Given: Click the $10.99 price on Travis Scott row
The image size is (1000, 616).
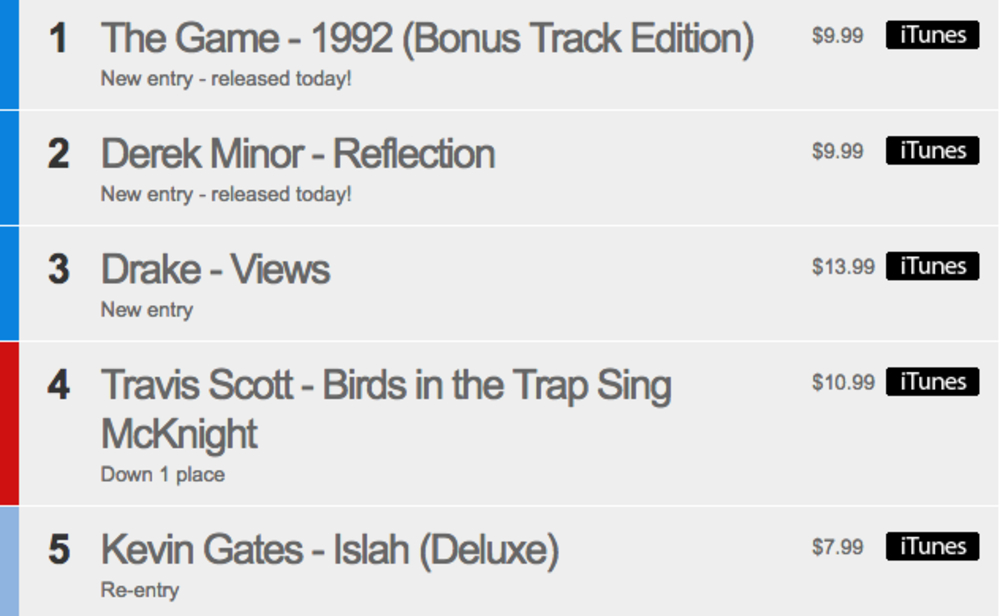Looking at the screenshot, I should click(843, 382).
